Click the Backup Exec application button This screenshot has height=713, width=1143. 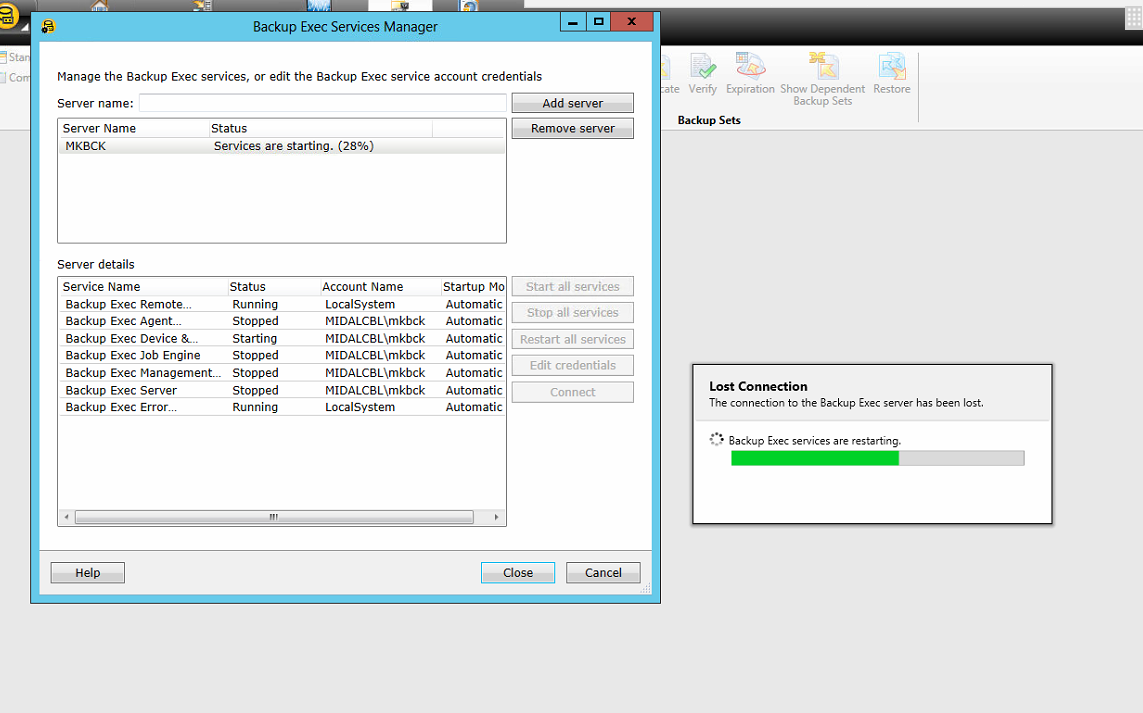(8, 17)
